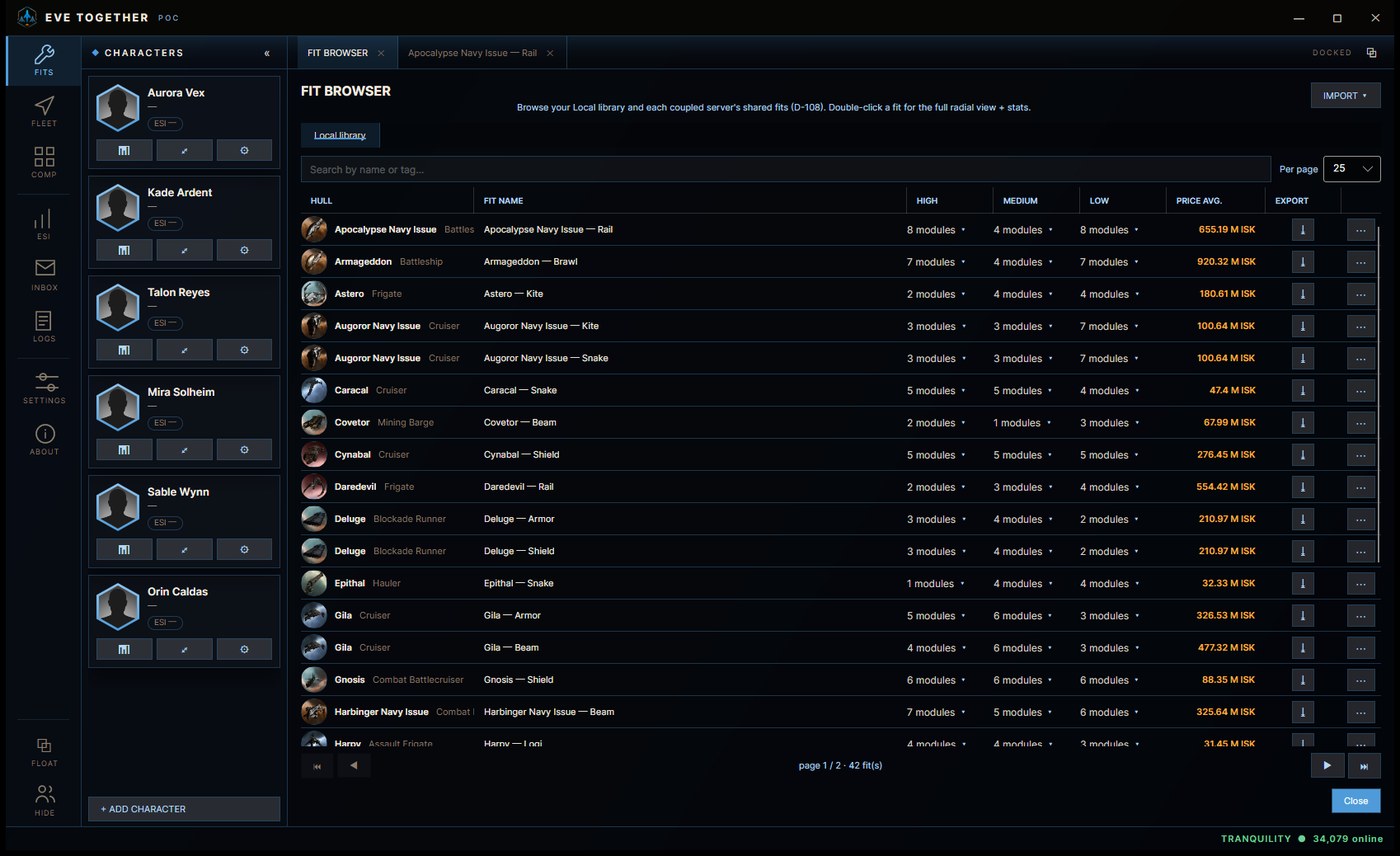Open Logs from the sidebar

pos(43,326)
